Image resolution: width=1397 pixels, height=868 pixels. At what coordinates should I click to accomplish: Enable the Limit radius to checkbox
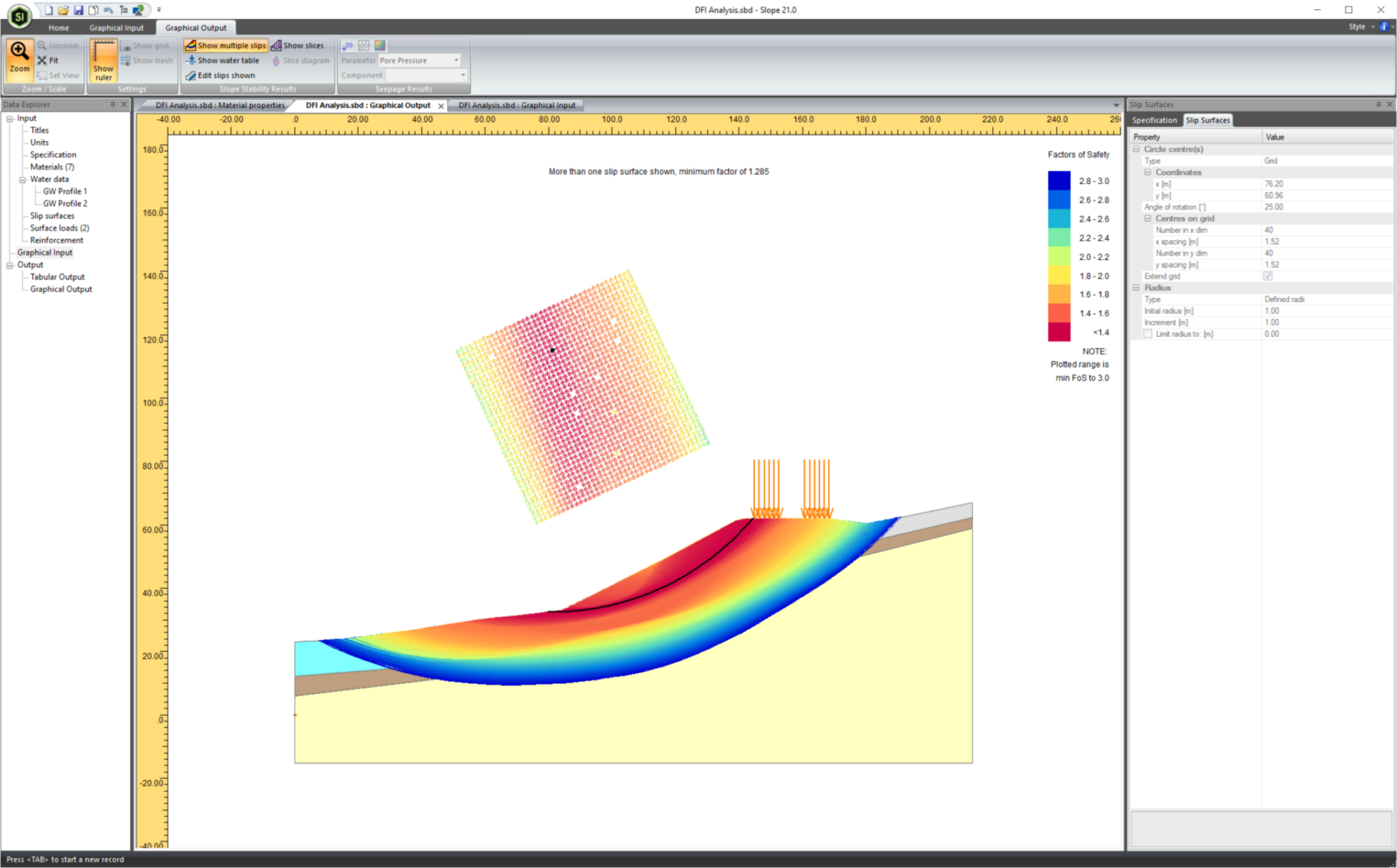click(x=1148, y=334)
